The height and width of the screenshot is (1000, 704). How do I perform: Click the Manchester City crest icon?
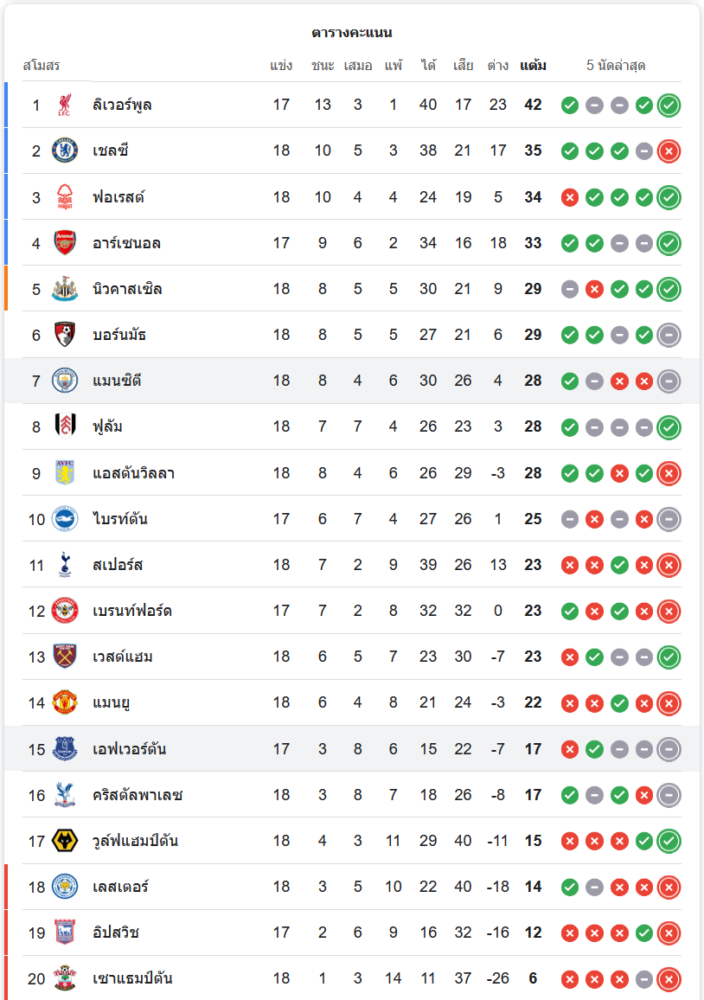(65, 381)
